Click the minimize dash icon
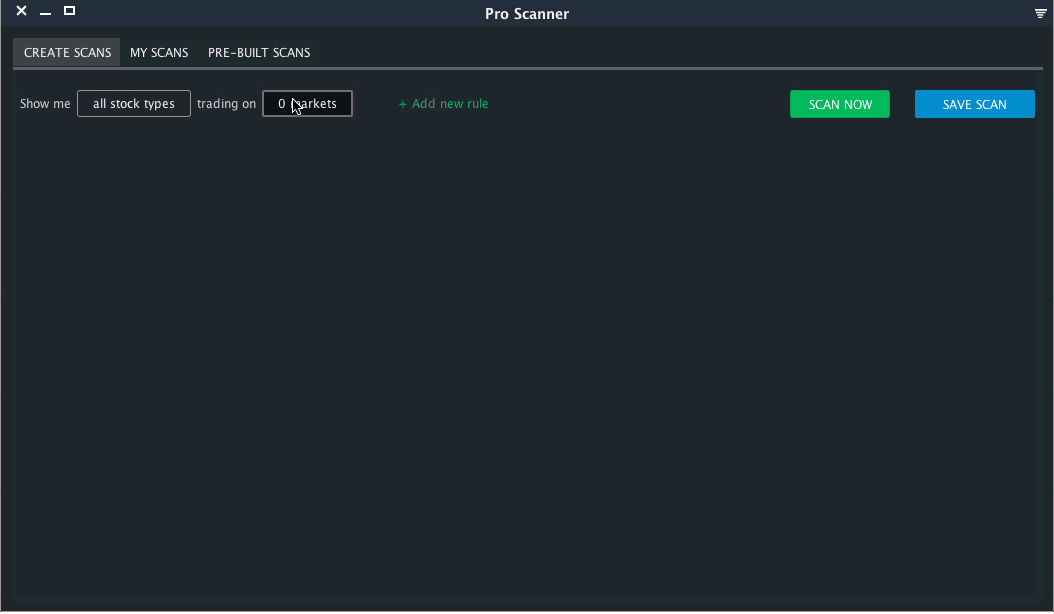1054x614 pixels. click(45, 14)
